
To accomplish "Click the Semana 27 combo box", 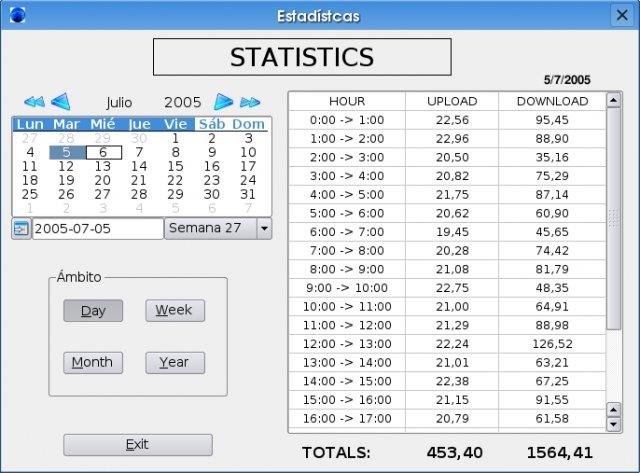I will [218, 229].
